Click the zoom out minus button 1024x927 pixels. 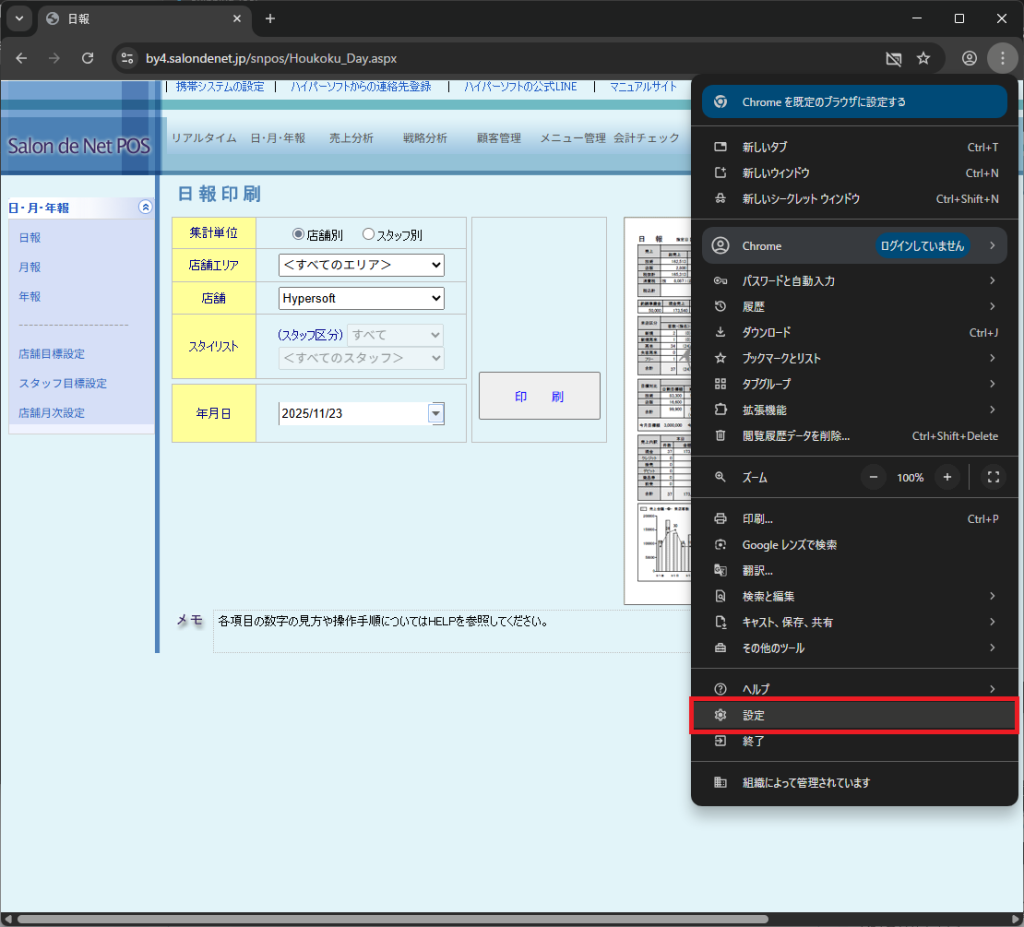pos(873,477)
